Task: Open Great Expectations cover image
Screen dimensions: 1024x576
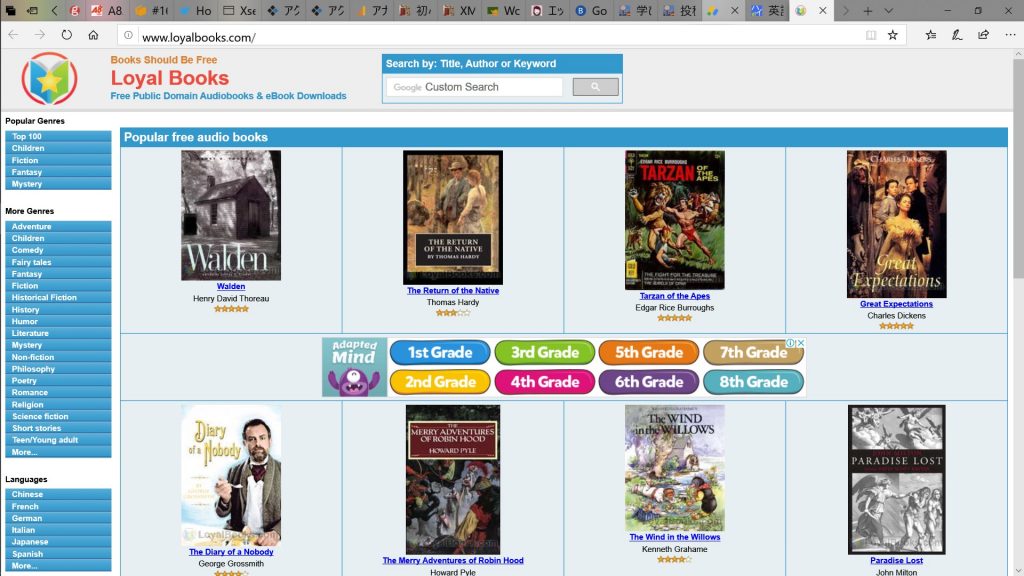Action: [x=896, y=224]
